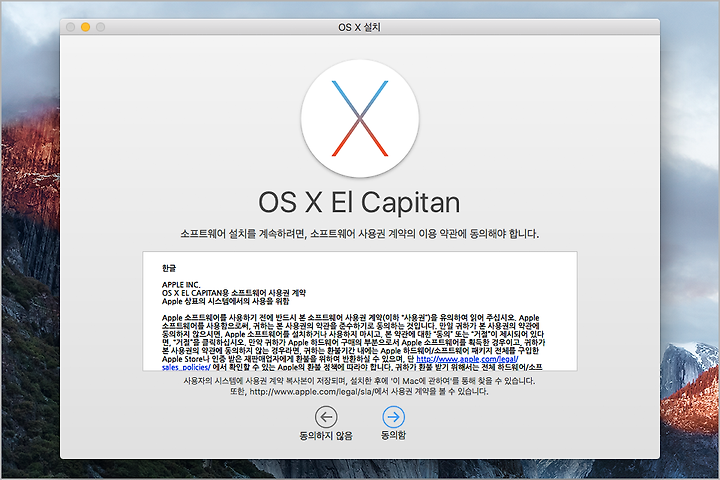Viewport: 720px width, 480px height.
Task: Click the disabled close window button
Action: [71, 27]
